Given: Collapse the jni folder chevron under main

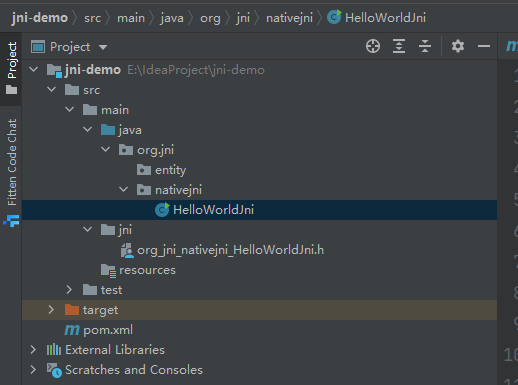Looking at the screenshot, I should point(88,229).
